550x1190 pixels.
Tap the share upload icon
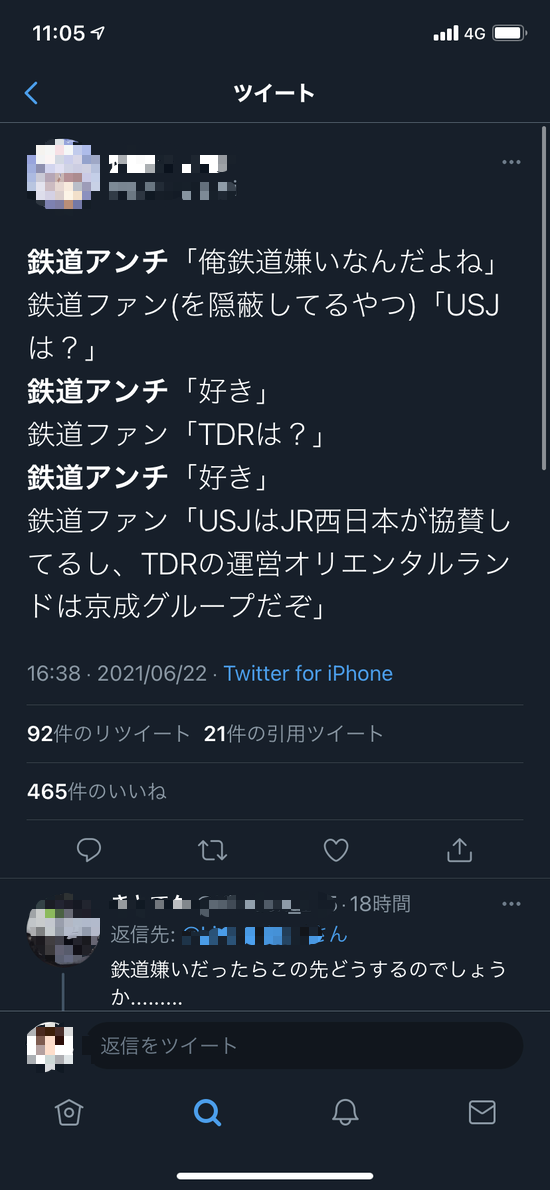460,849
